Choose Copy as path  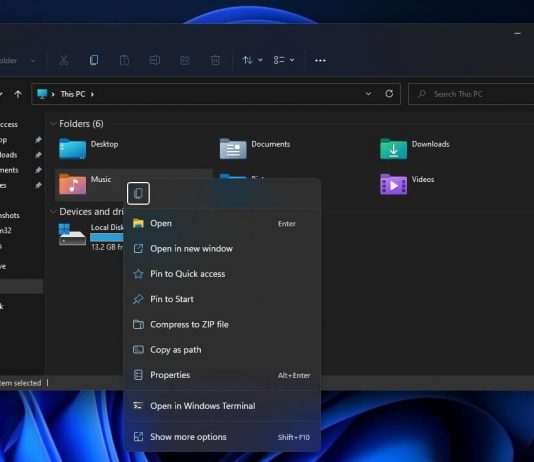222,350
